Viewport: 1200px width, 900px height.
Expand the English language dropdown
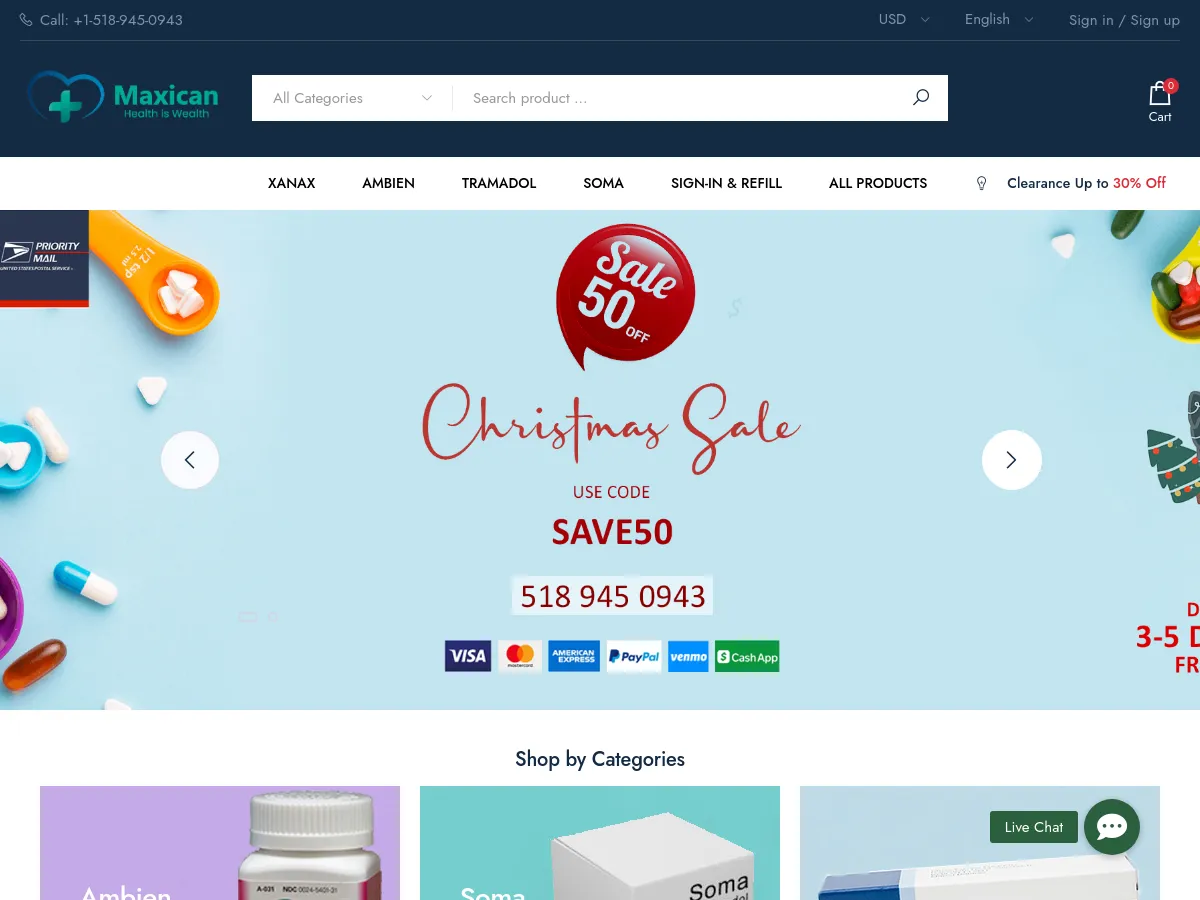(999, 19)
